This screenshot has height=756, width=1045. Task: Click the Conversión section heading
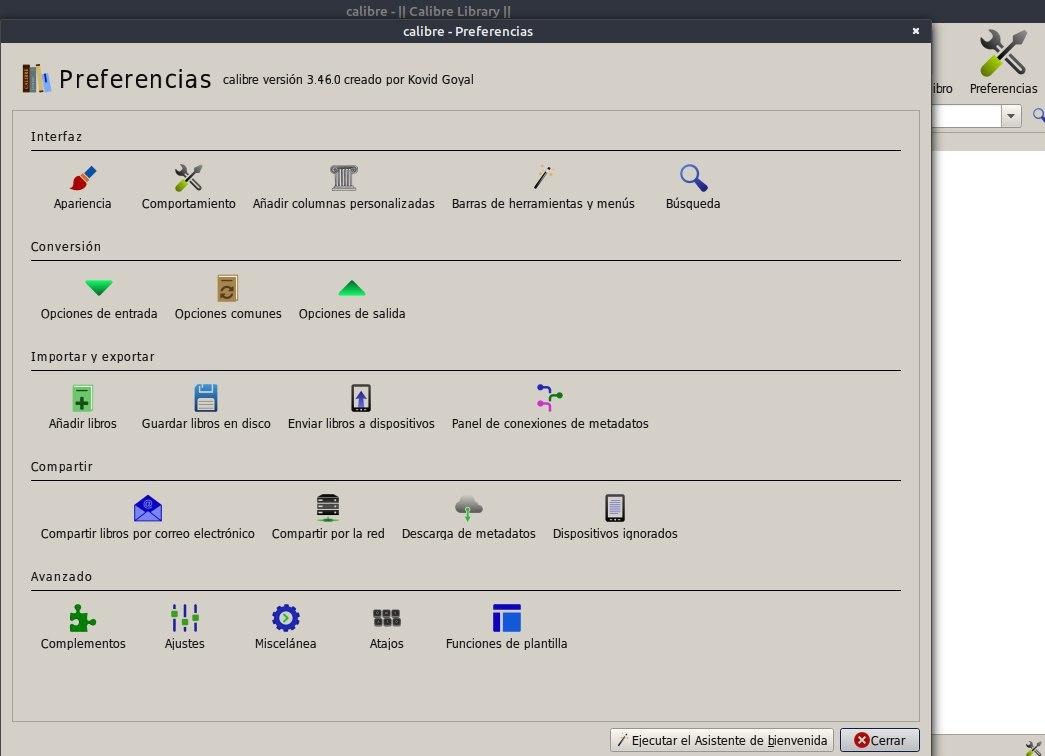coord(66,247)
